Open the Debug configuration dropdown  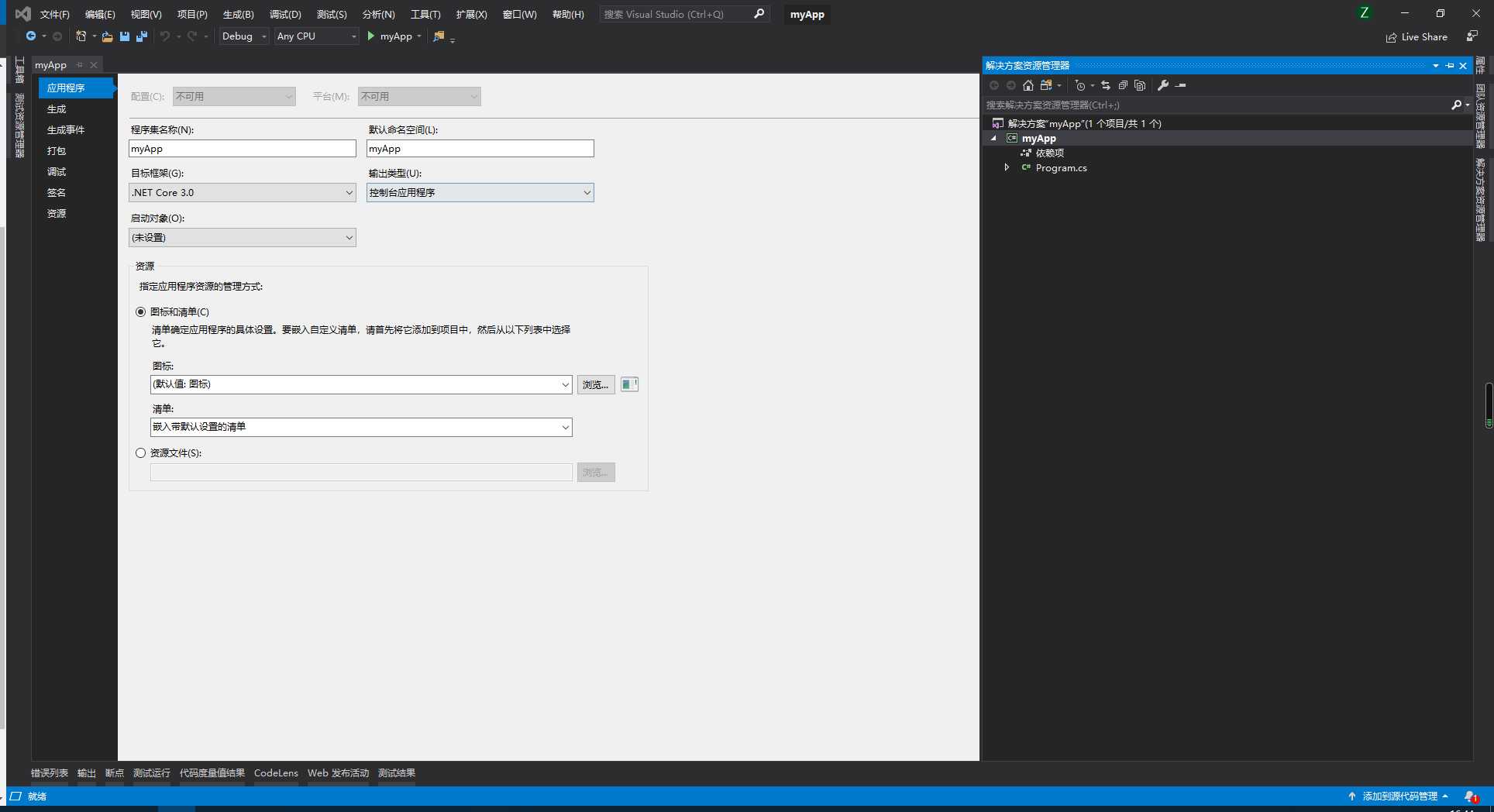tap(244, 36)
